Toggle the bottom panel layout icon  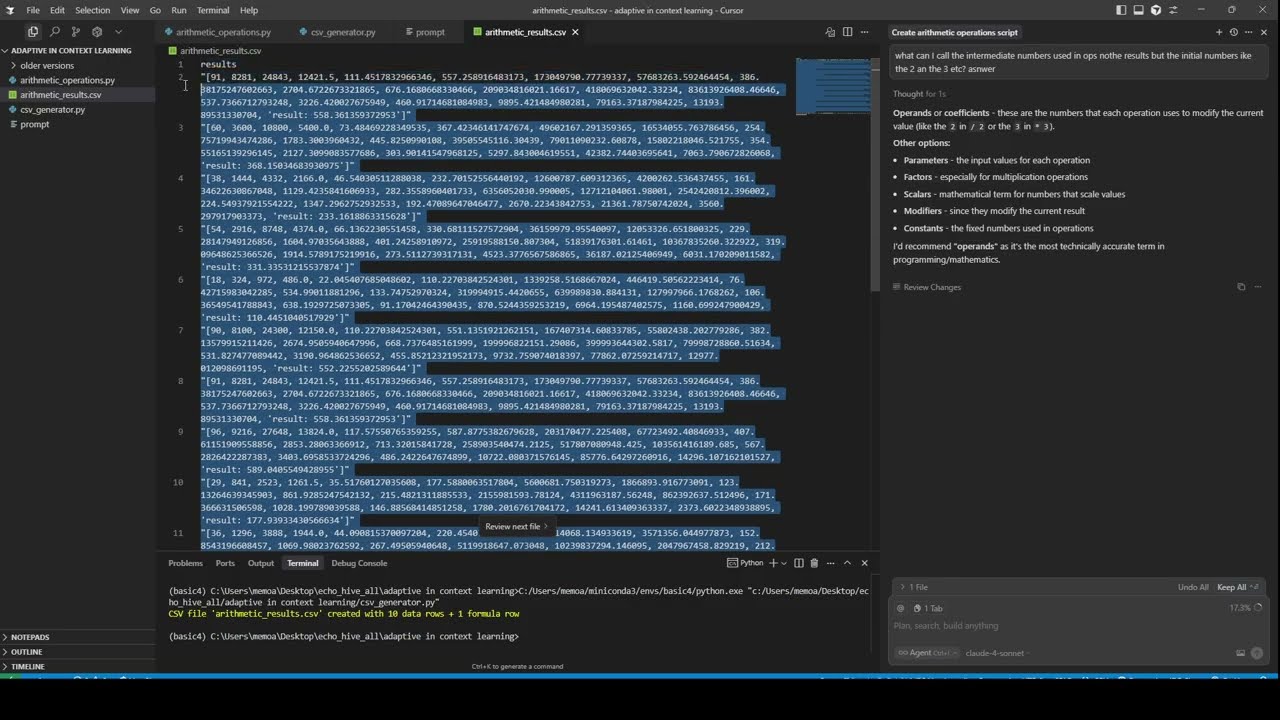pyautogui.click(x=1138, y=10)
